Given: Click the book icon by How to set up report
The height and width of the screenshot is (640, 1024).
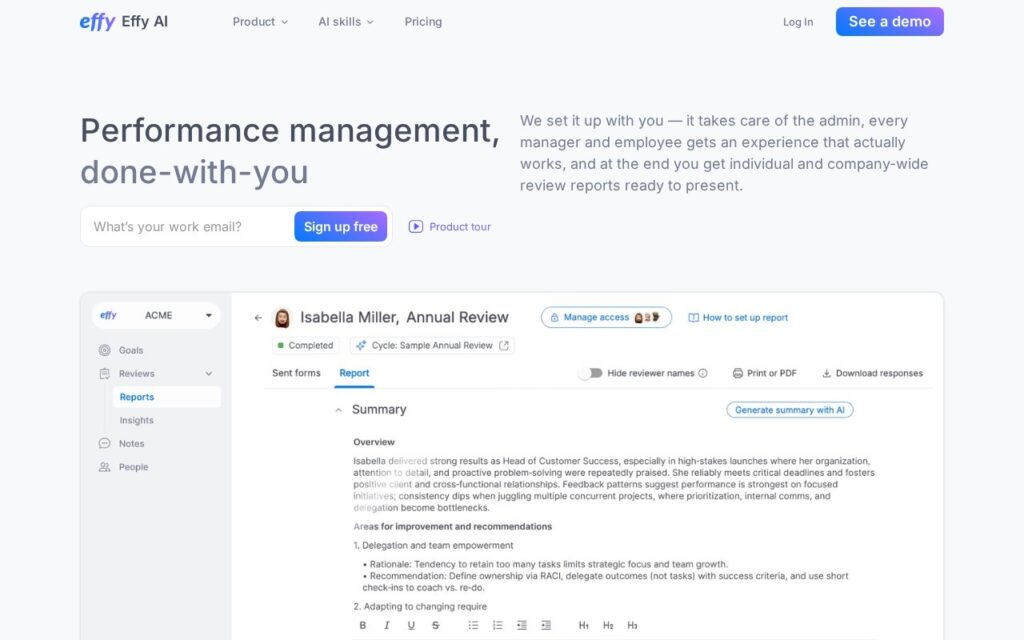Looking at the screenshot, I should (x=694, y=317).
